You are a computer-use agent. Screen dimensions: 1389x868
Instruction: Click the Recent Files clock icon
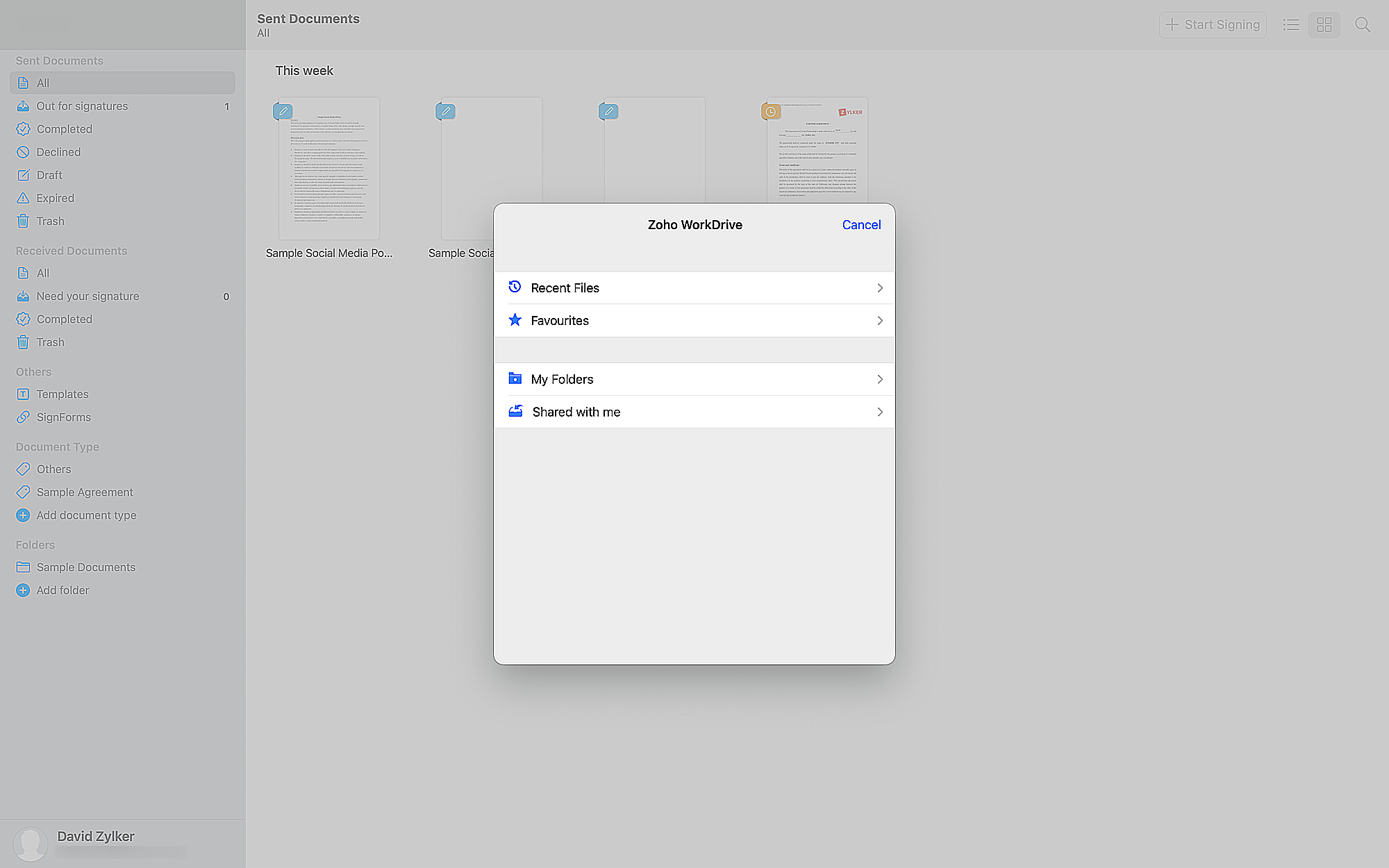tap(515, 287)
